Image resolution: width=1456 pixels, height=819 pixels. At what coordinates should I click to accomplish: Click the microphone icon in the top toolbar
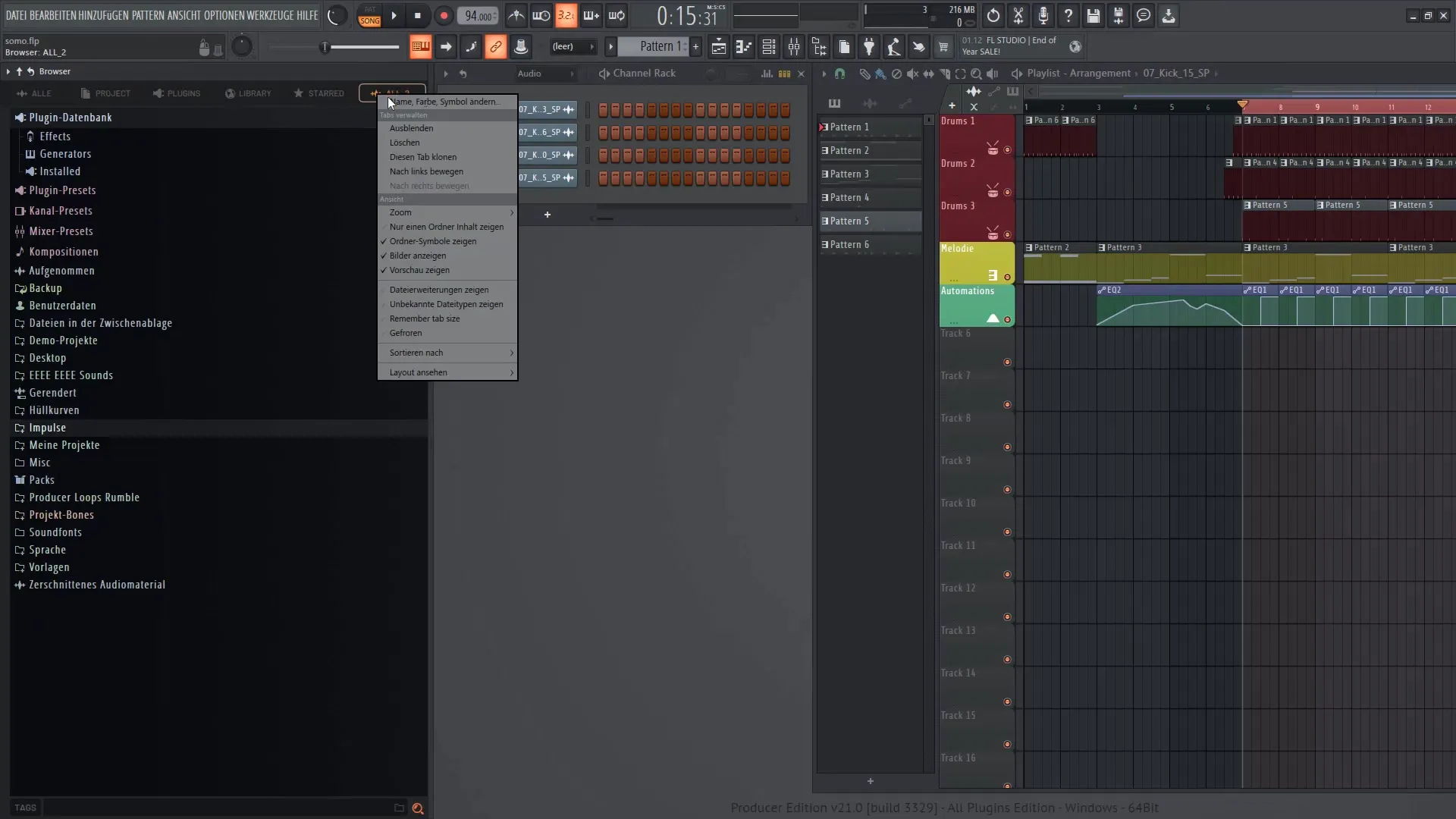click(x=1043, y=16)
